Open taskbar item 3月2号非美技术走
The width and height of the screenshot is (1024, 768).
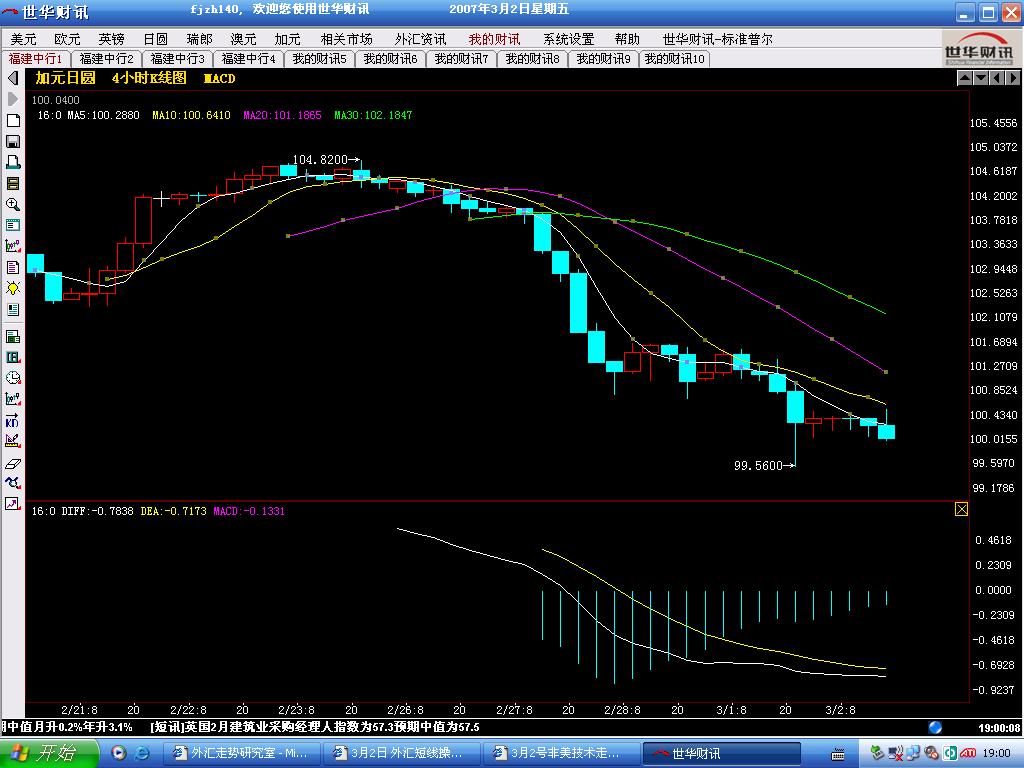[561, 753]
